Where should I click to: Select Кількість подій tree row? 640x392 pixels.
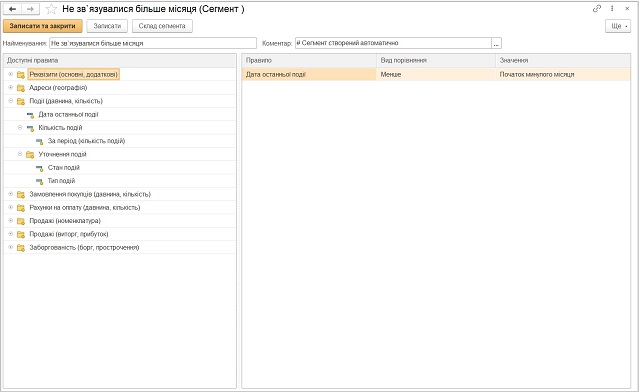(x=120, y=128)
